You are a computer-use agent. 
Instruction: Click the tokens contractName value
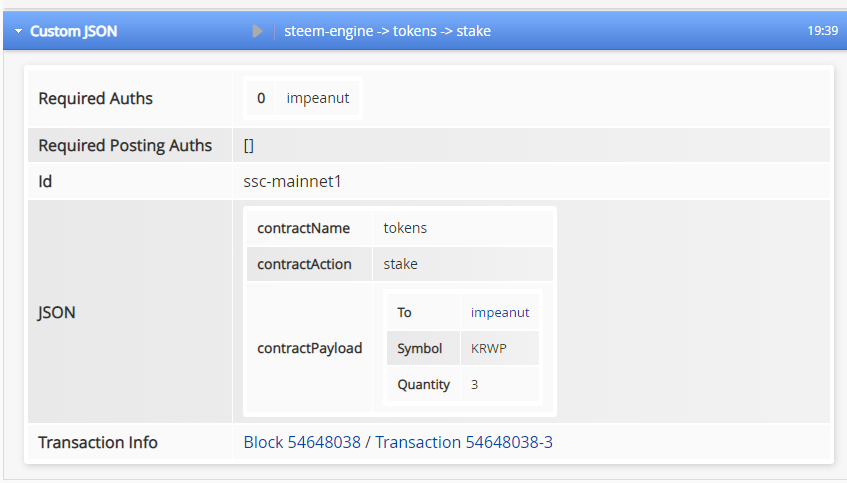405,229
